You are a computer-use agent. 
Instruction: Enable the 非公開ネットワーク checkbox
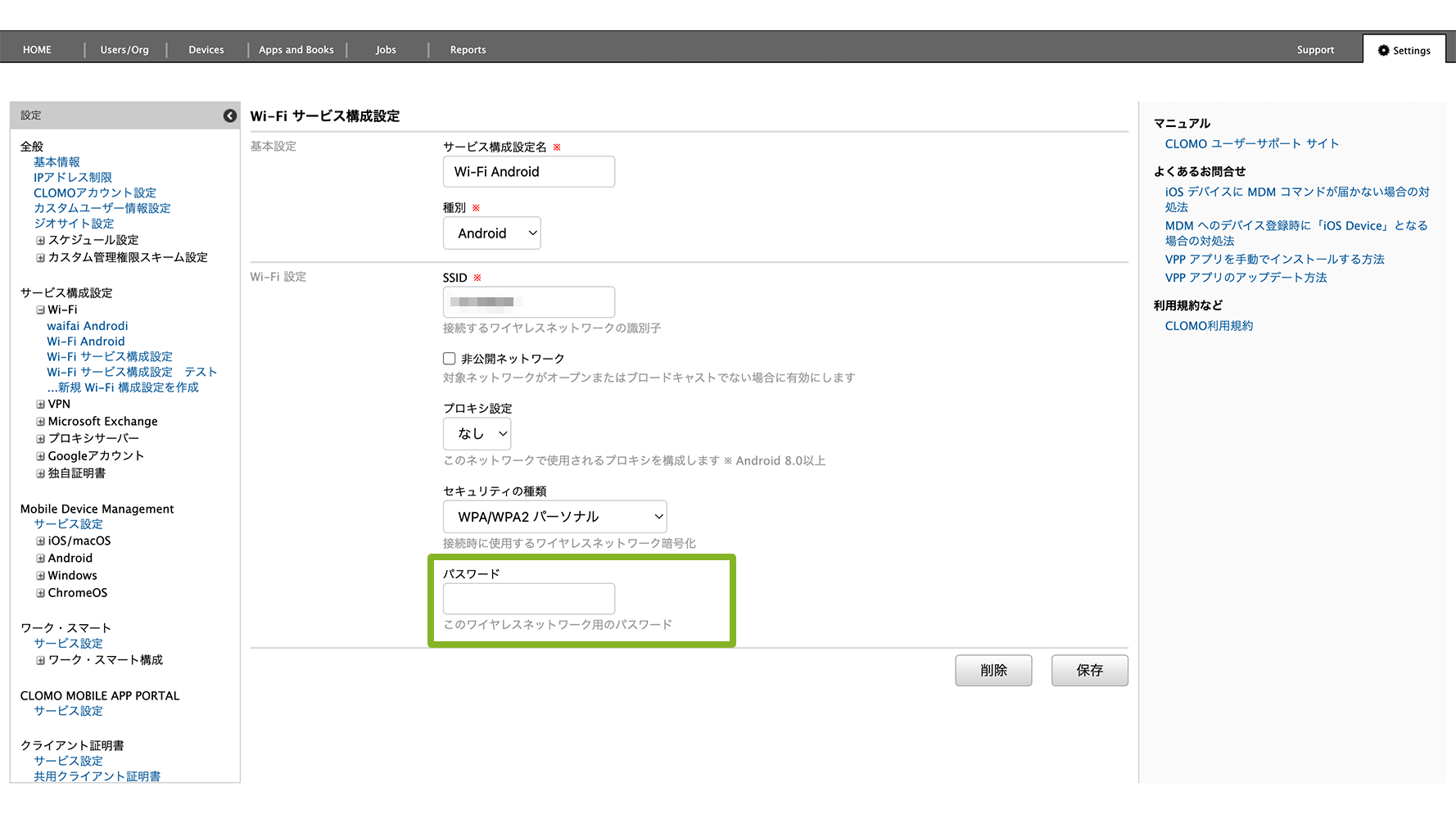450,359
